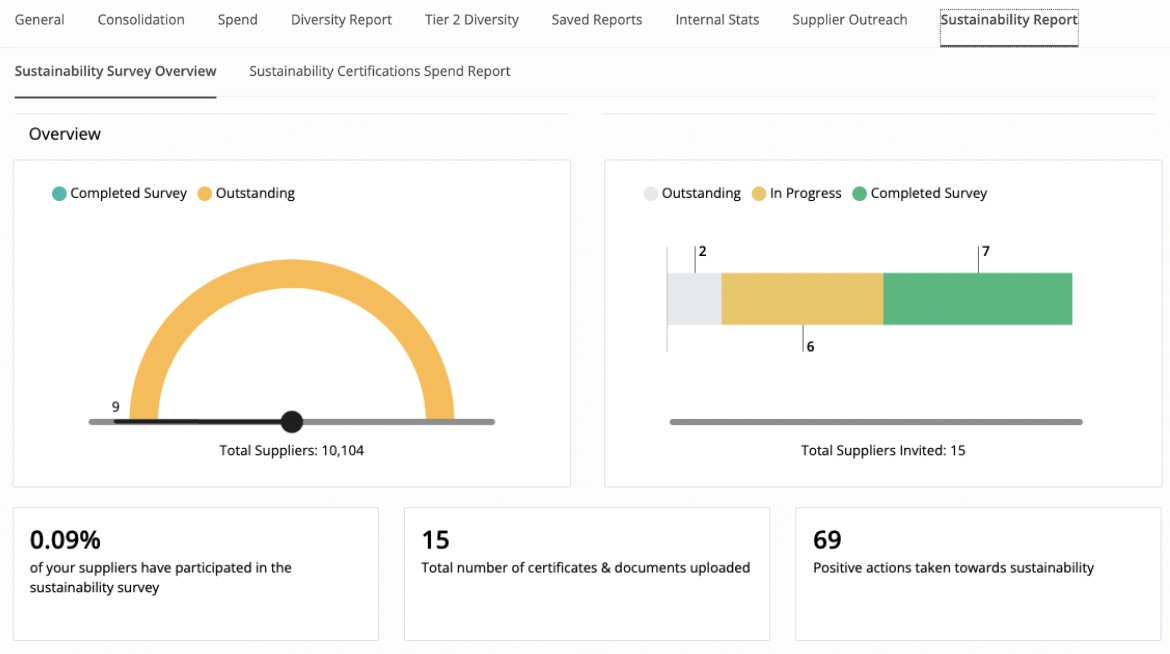This screenshot has height=654, width=1170.
Task: Select the Sustainability Survey Overview tab
Action: (x=115, y=70)
